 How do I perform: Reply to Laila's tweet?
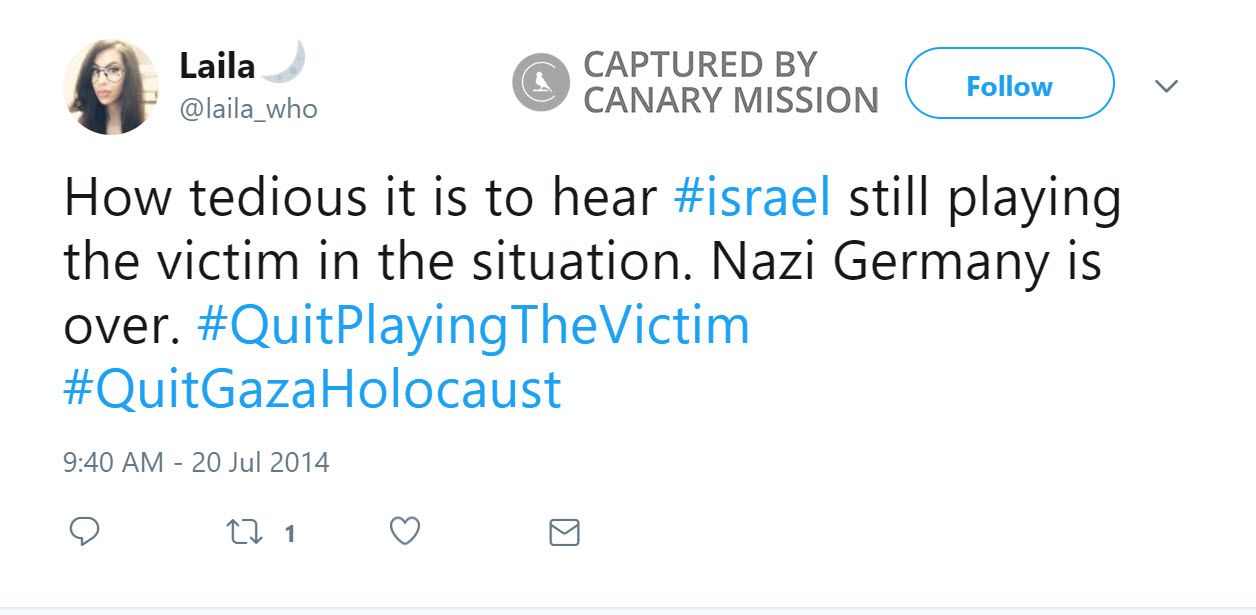click(x=84, y=532)
